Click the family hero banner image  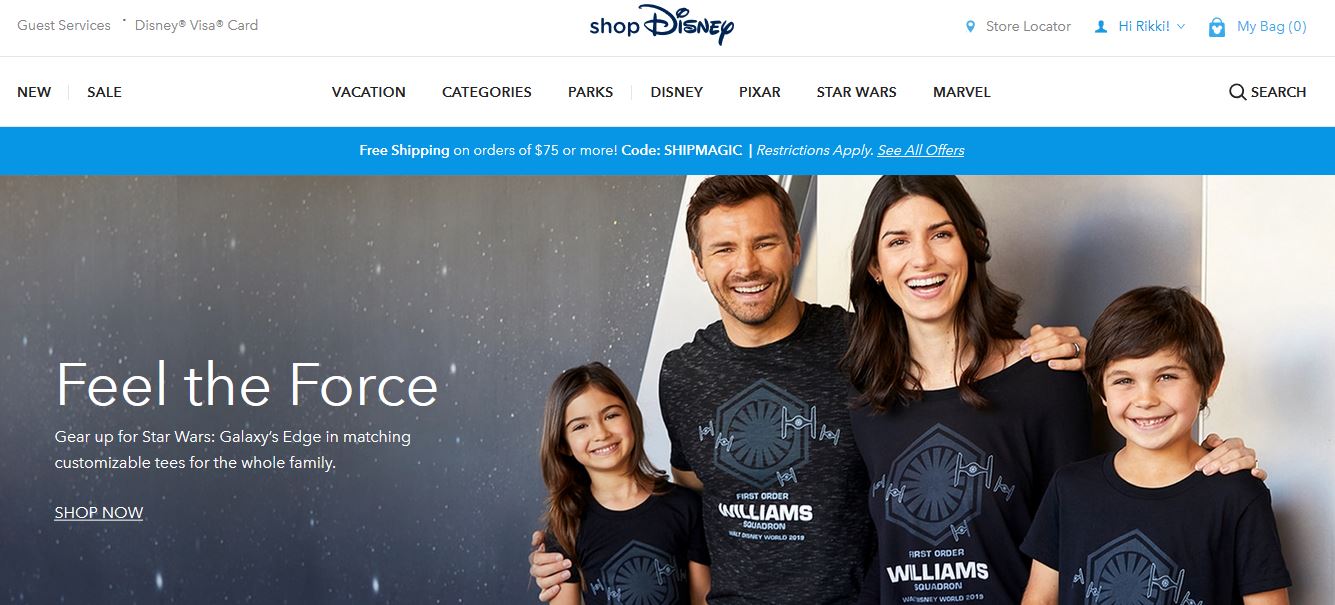pos(667,390)
